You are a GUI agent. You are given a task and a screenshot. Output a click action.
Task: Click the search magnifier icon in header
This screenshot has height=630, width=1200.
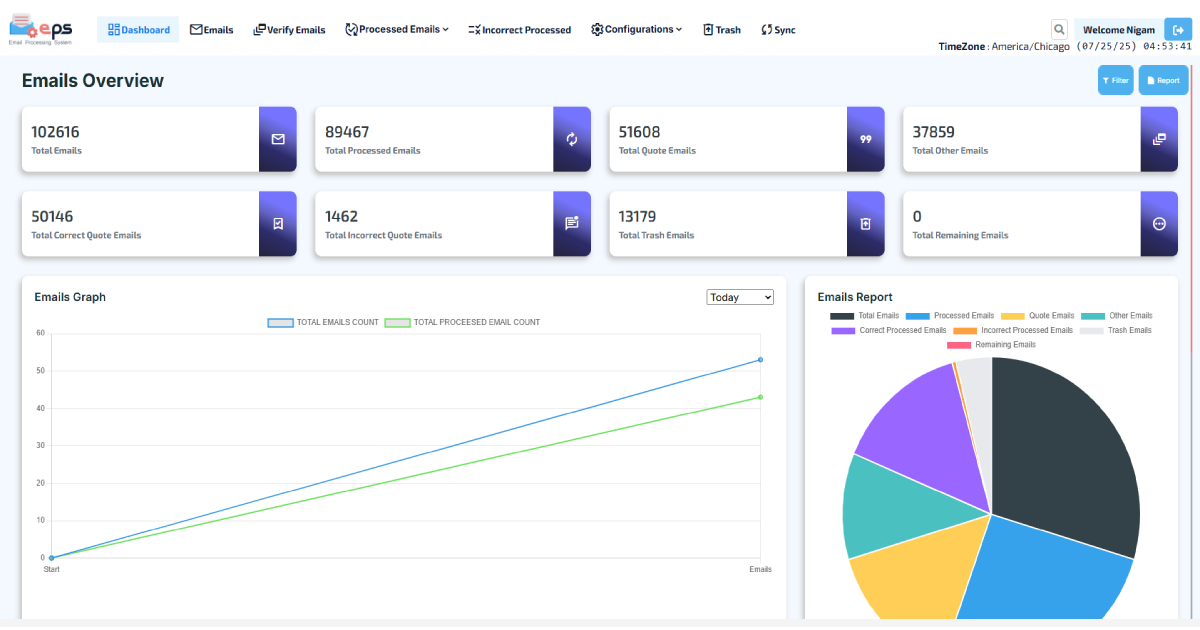coord(1059,30)
